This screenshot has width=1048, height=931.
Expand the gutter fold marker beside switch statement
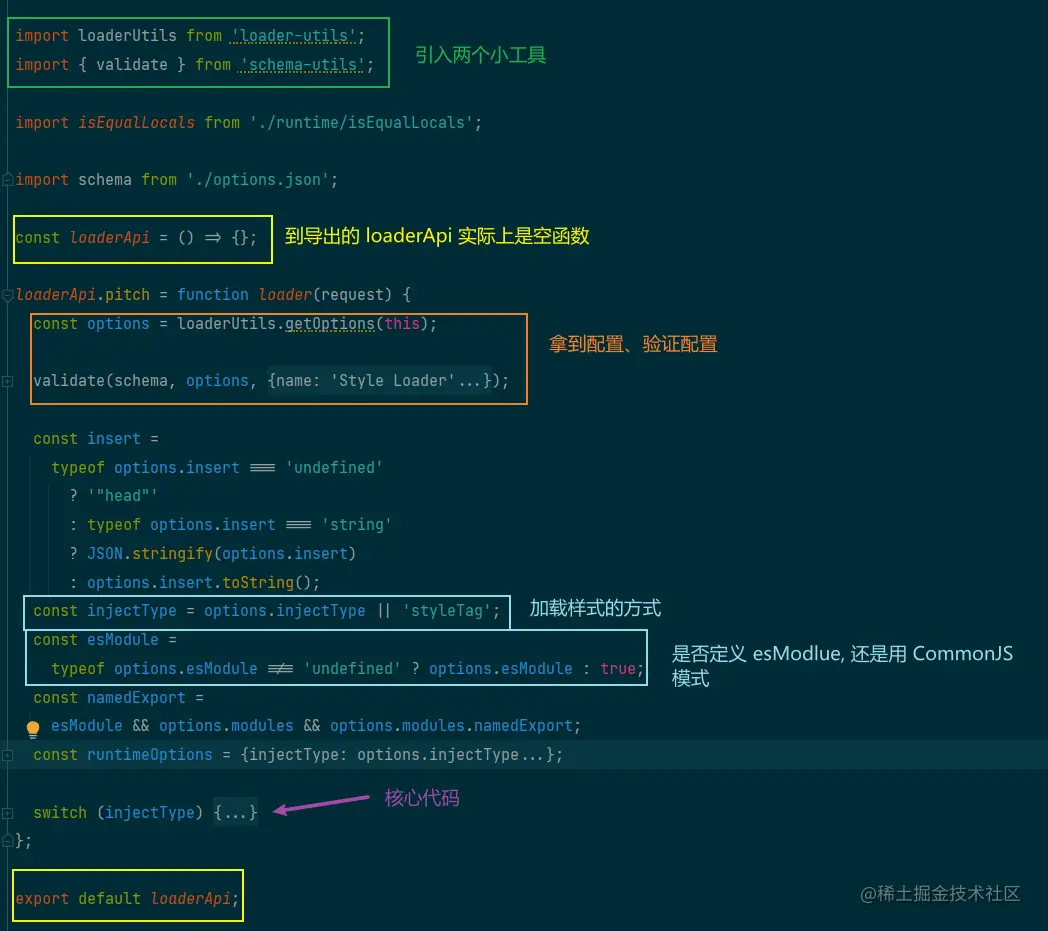tap(7, 813)
